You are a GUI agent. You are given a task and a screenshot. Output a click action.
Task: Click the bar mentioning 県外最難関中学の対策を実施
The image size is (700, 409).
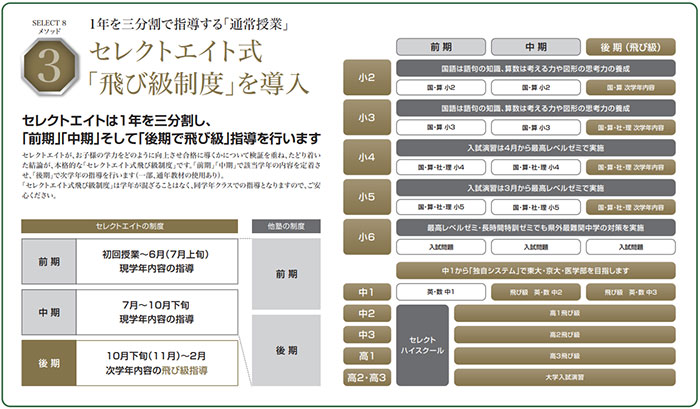point(536,228)
